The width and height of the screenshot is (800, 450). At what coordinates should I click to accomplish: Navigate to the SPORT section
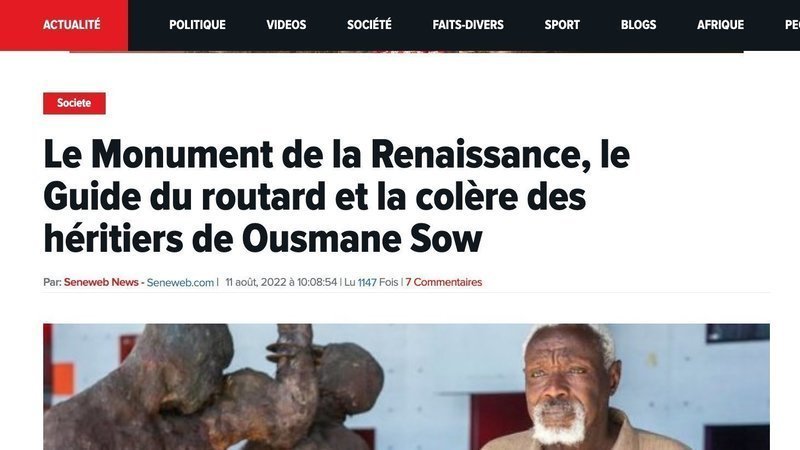point(562,25)
